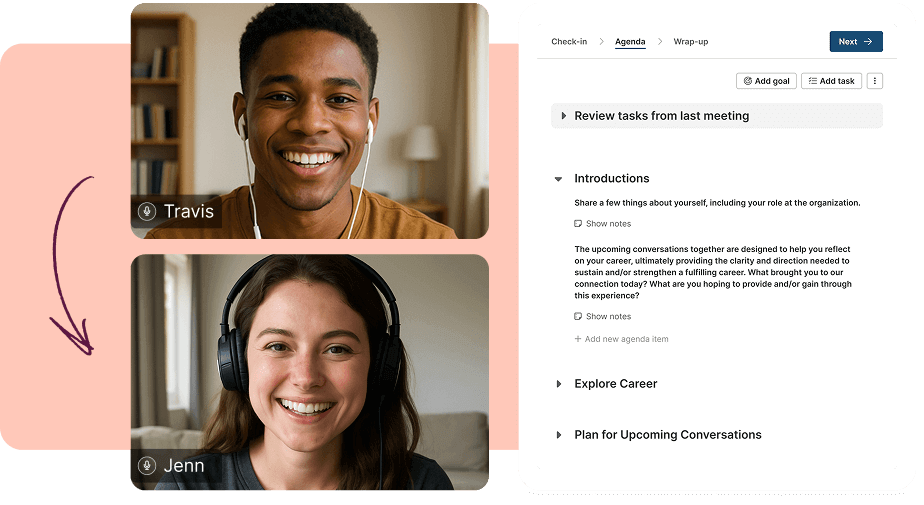Click the Add task button
The height and width of the screenshot is (505, 924).
[x=831, y=81]
